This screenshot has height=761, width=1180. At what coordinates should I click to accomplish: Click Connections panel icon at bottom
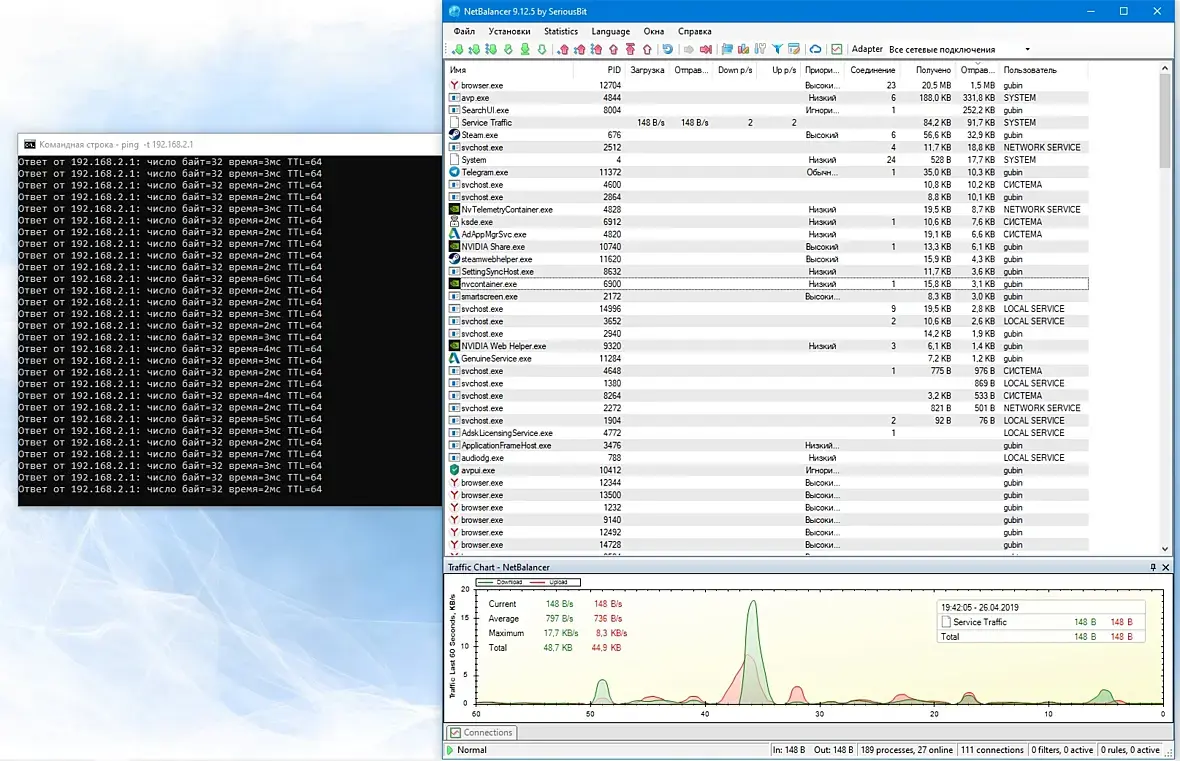(455, 732)
